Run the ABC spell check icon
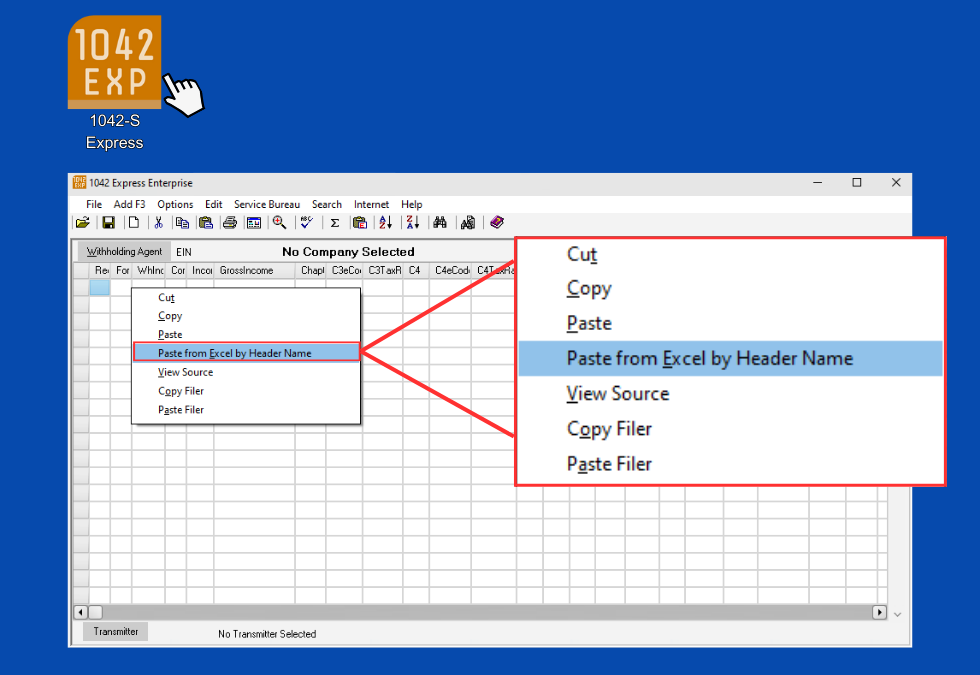 point(306,223)
